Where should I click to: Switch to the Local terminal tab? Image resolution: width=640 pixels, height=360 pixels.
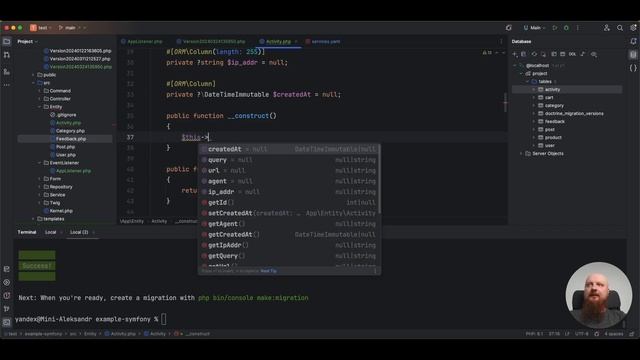pos(51,232)
